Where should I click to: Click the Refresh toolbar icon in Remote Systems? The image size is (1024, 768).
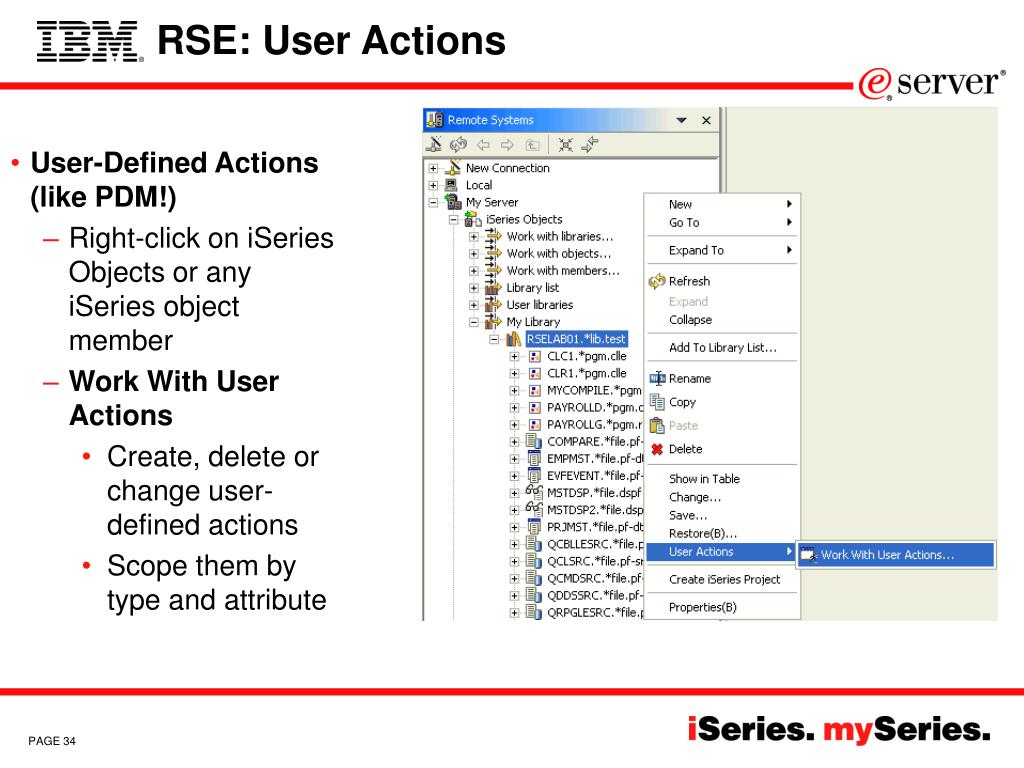coord(458,144)
